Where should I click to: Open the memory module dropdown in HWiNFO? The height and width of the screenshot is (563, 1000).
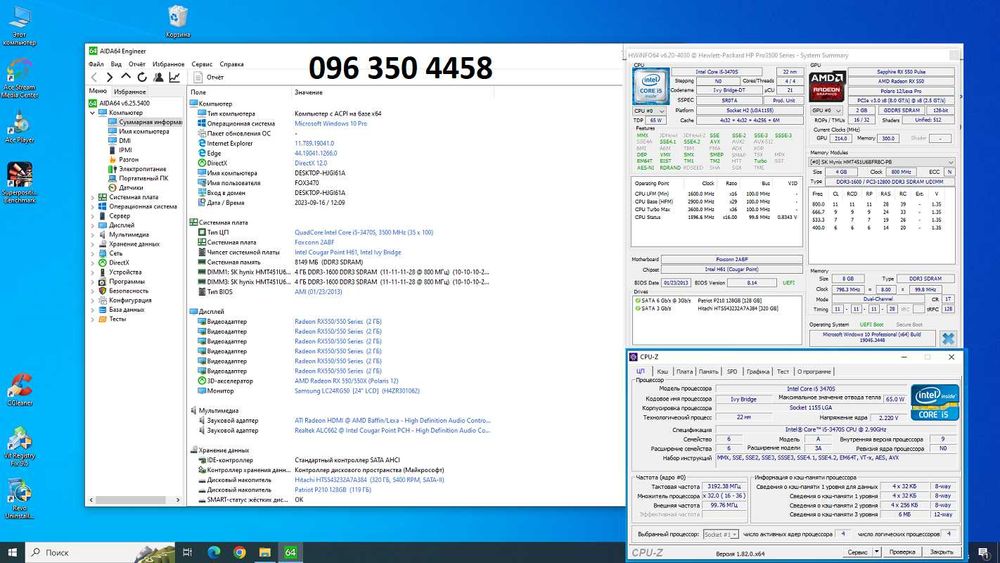pyautogui.click(x=882, y=162)
